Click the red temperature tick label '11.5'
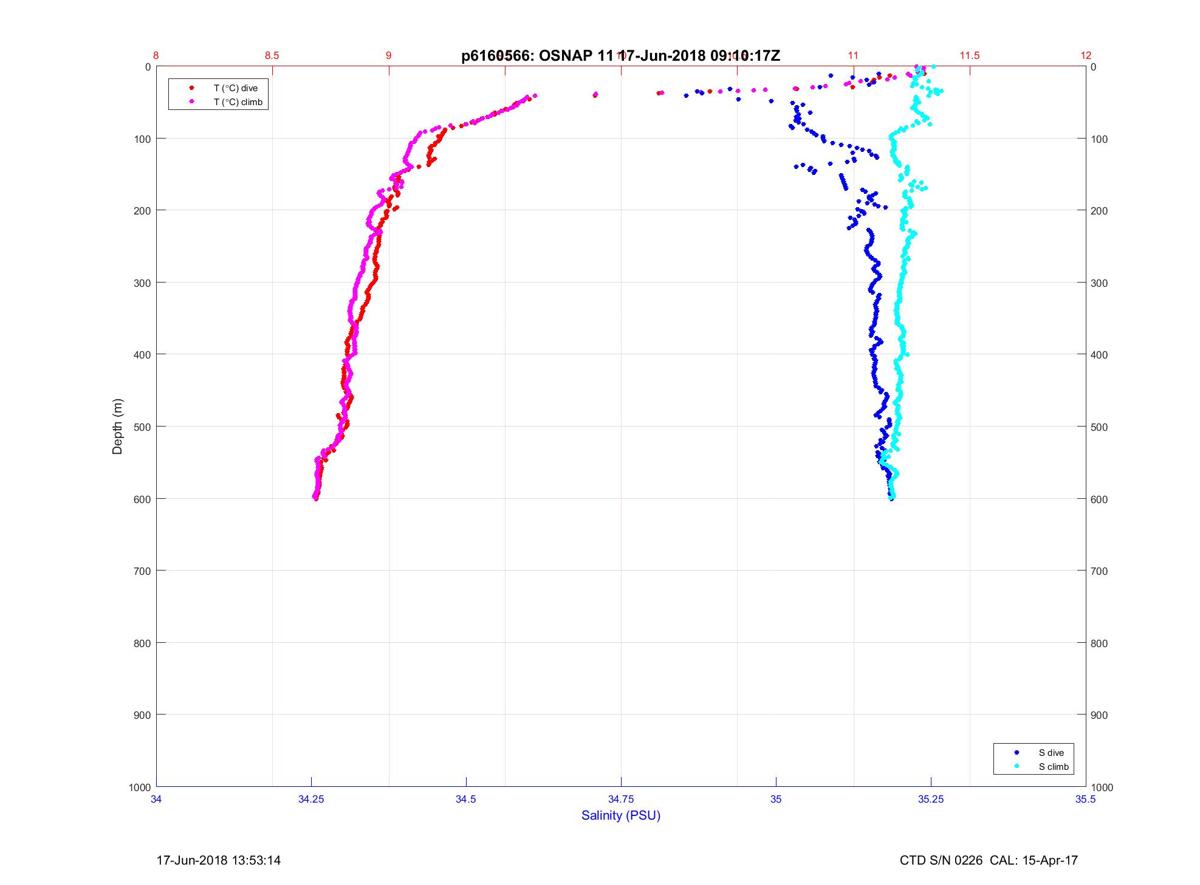The height and width of the screenshot is (885, 1200). (969, 56)
